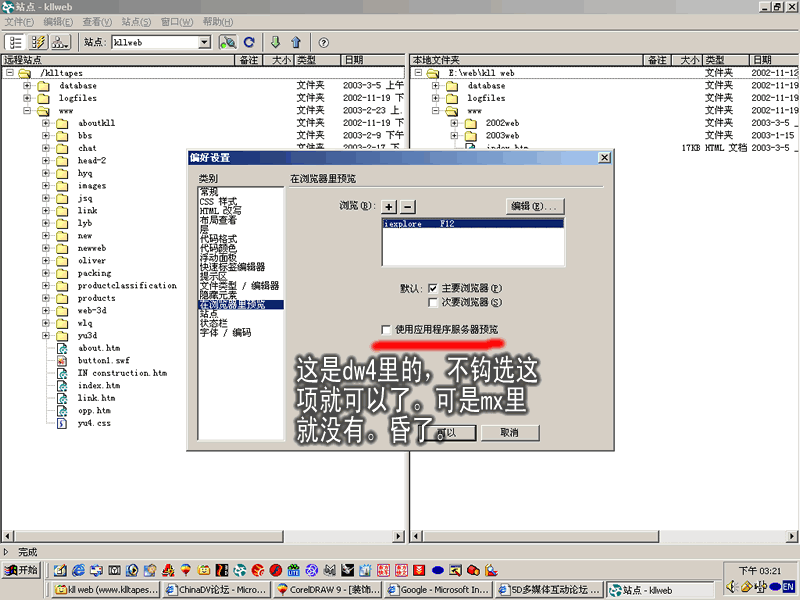The height and width of the screenshot is (600, 800).
Task: Click the 取消 button
Action: point(510,432)
